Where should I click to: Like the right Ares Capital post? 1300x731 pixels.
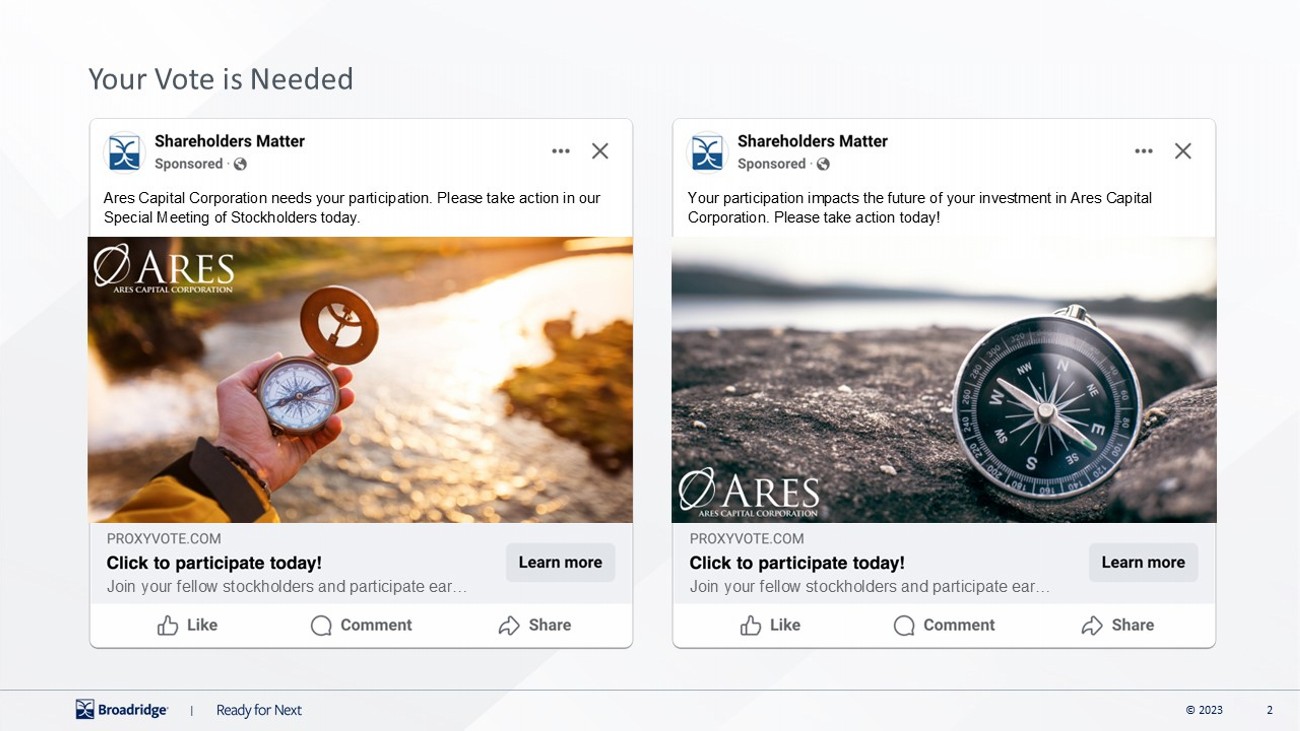click(771, 625)
